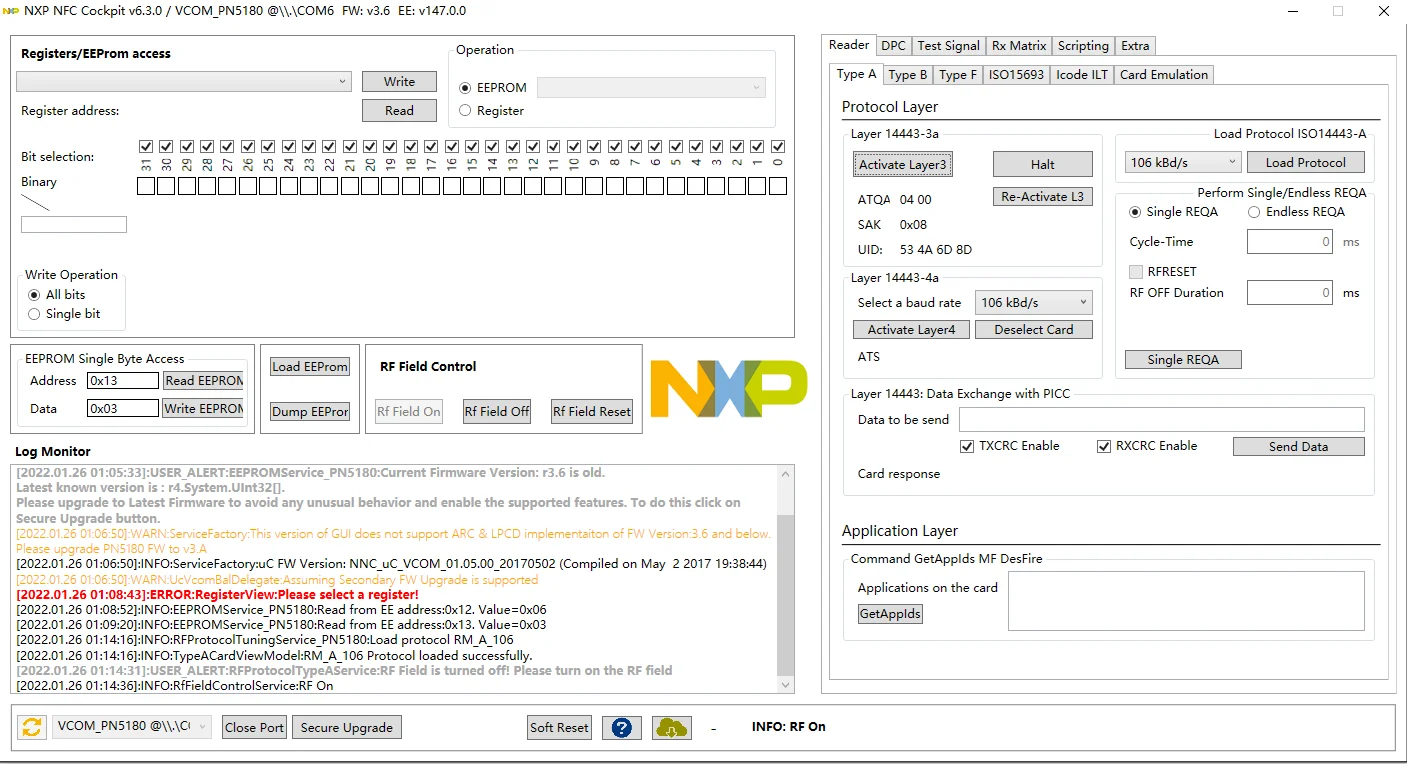Toggle bit 31 selection checkbox
The width and height of the screenshot is (1407, 764).
(x=146, y=147)
